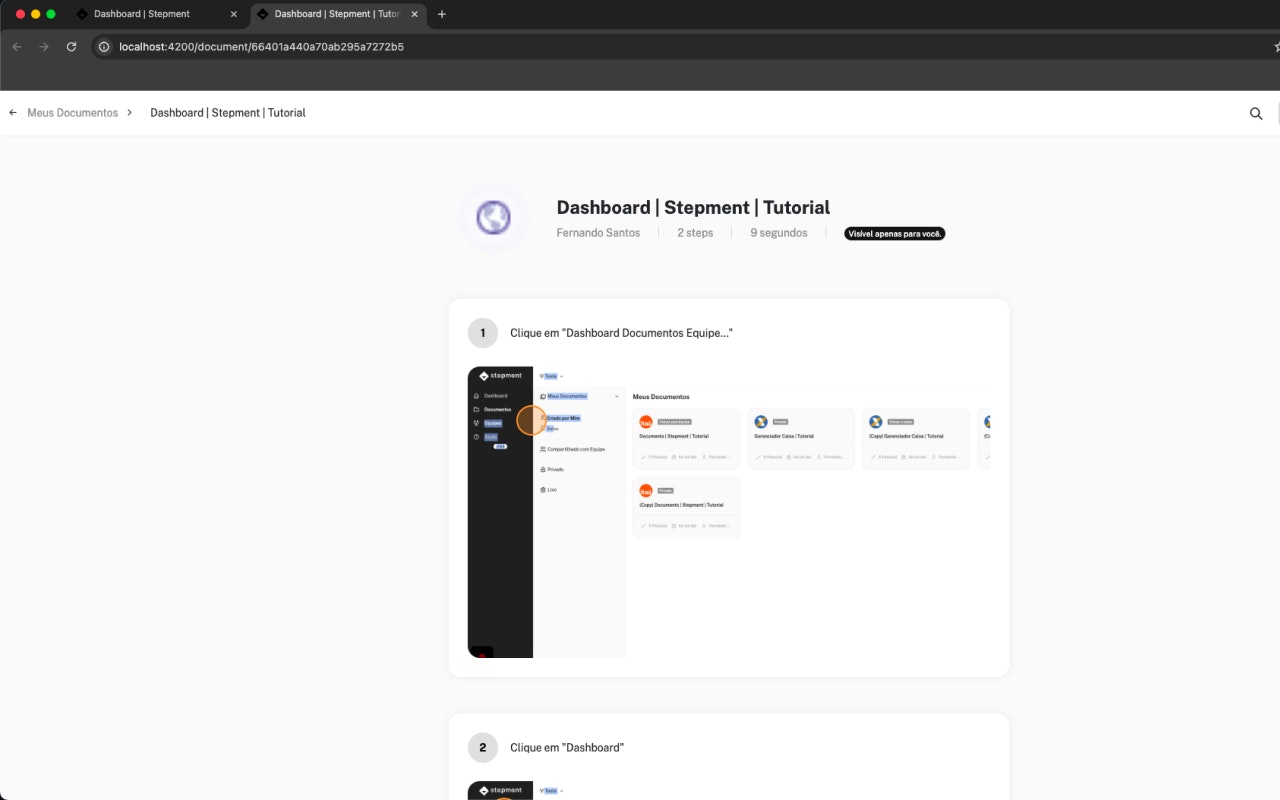Click the "Visível apenas para você" badge
The height and width of the screenshot is (800, 1280).
tap(895, 233)
